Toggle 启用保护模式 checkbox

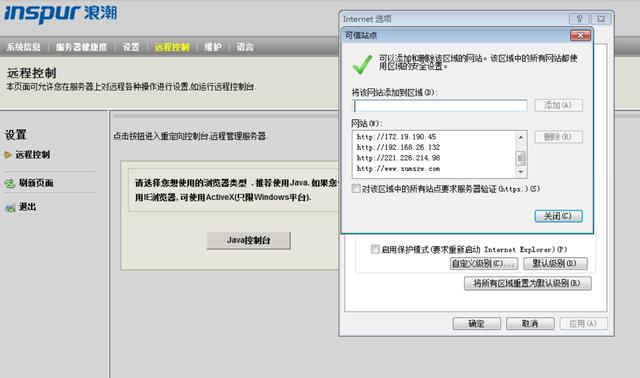click(375, 249)
